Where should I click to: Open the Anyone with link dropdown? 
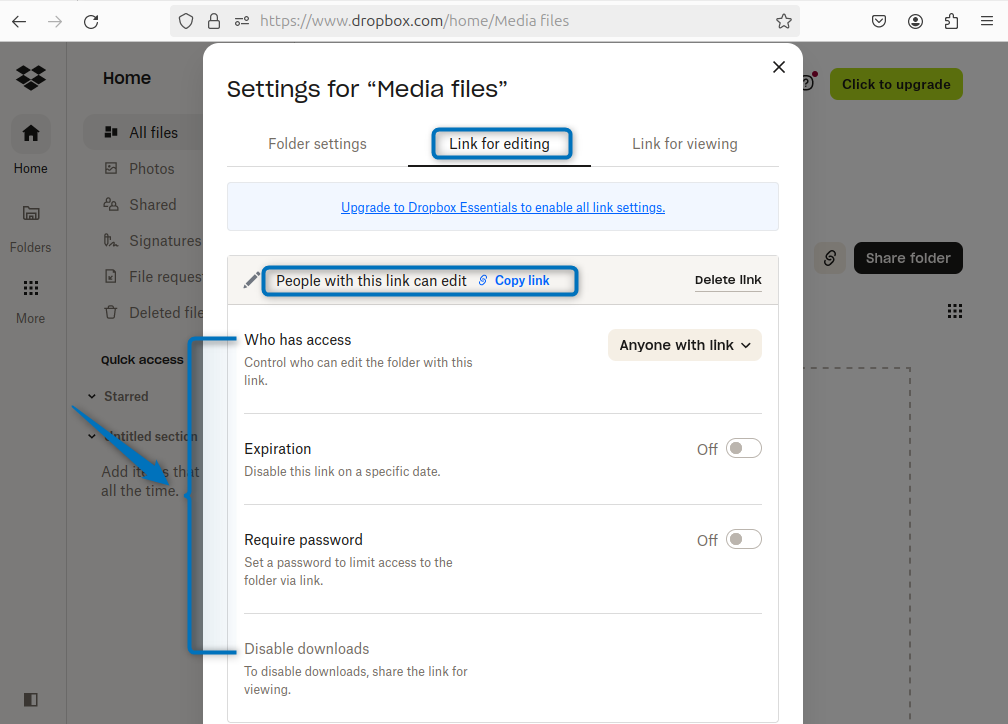pyautogui.click(x=685, y=345)
